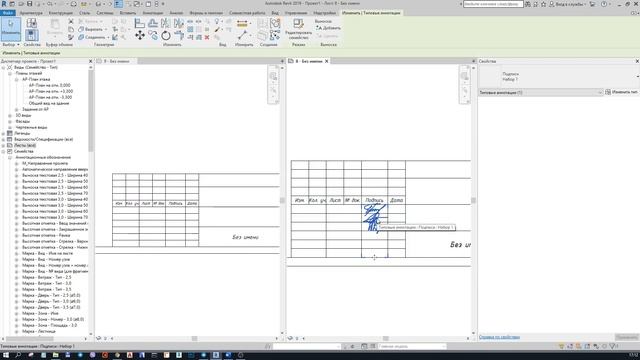Image resolution: width=640 pixels, height=360 pixels.
Task: Click the Save disk icon in quick access
Action: (29, 4)
